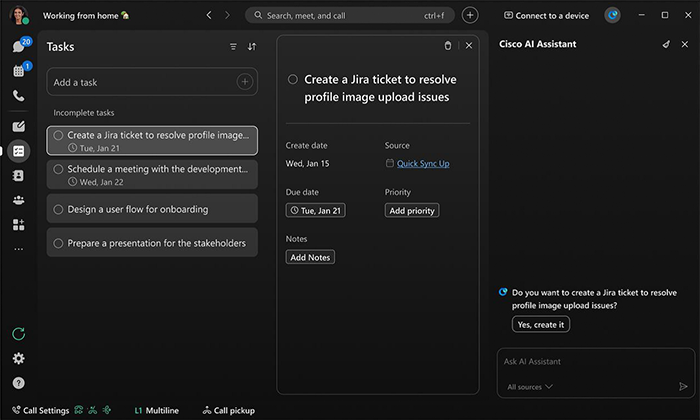
Task: Go forward with the right arrow
Action: [x=227, y=15]
